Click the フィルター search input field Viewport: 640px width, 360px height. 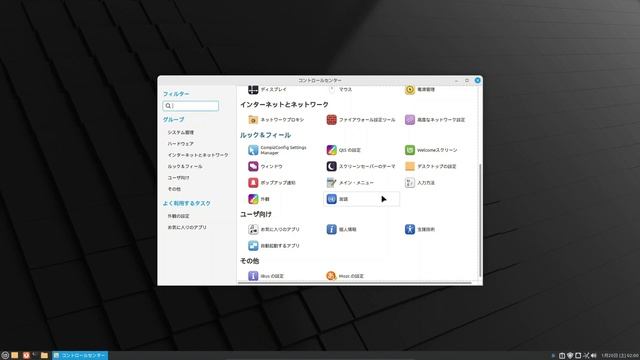(x=191, y=106)
